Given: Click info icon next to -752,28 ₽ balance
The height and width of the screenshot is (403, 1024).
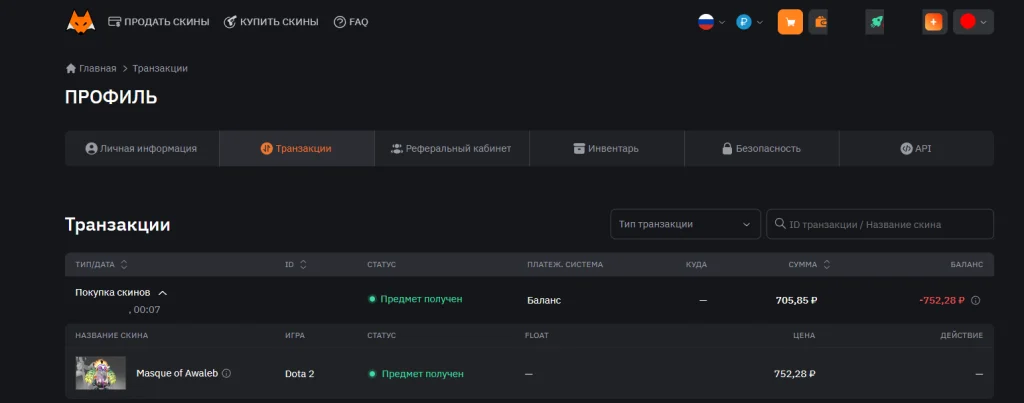Looking at the screenshot, I should 976,300.
